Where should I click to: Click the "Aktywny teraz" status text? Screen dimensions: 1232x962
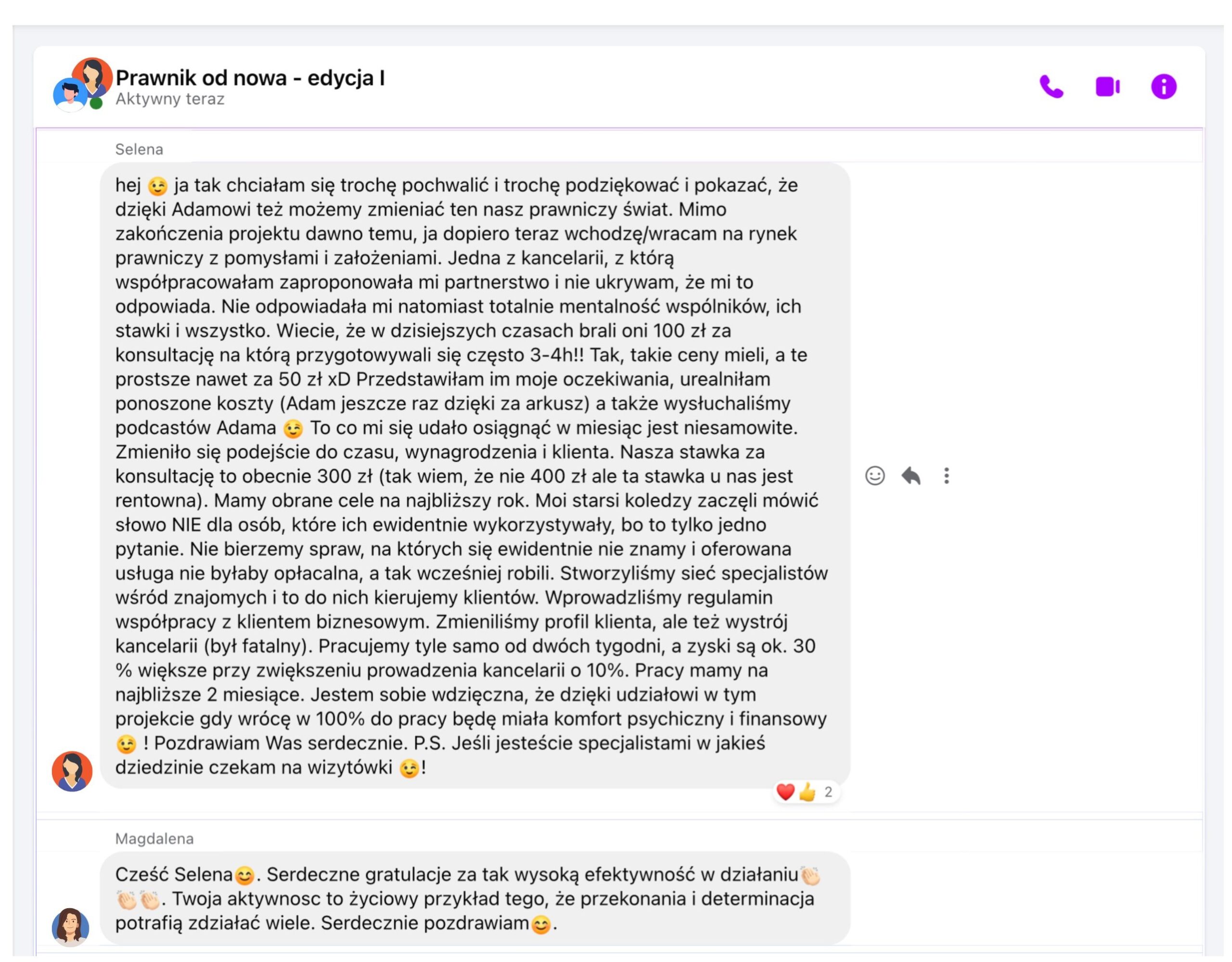pyautogui.click(x=170, y=99)
